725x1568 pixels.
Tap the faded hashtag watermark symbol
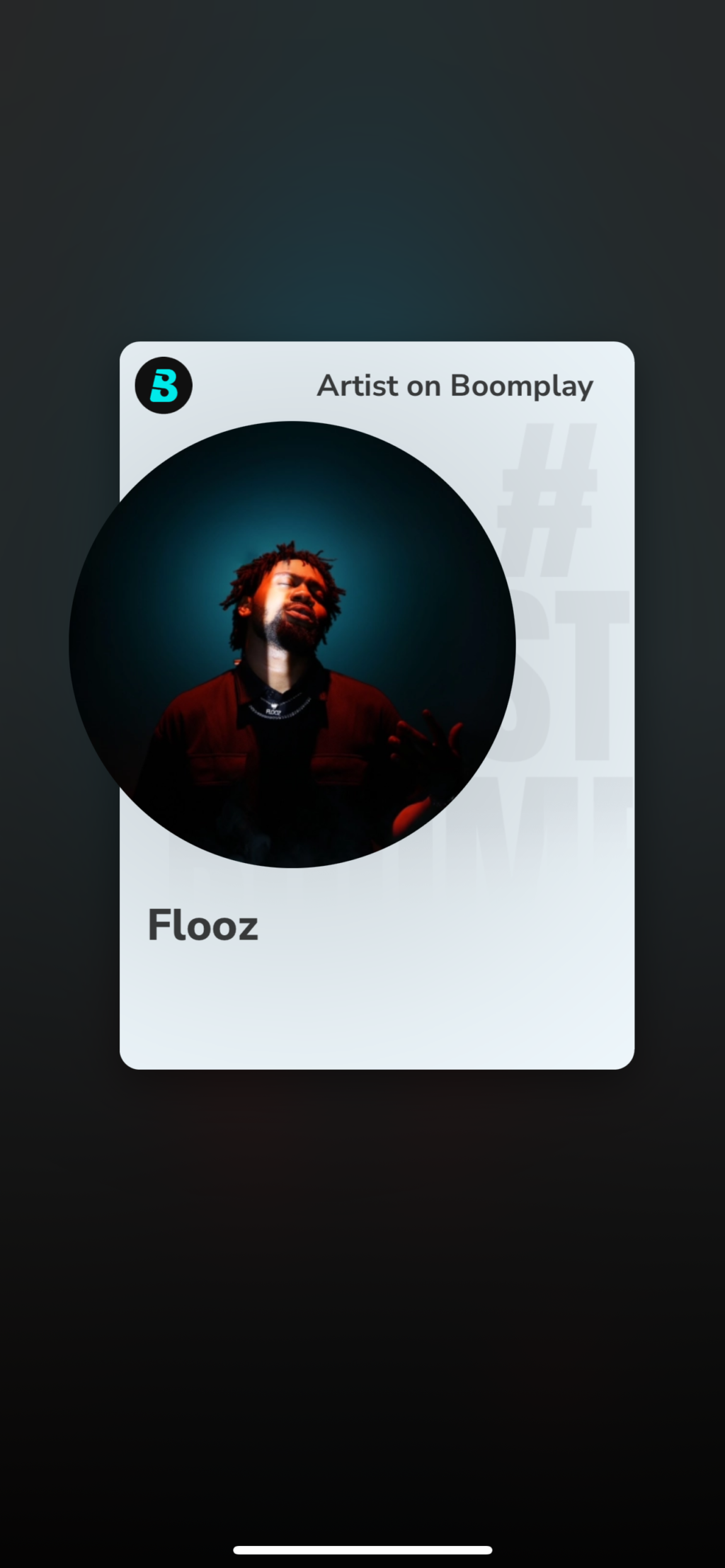[547, 498]
